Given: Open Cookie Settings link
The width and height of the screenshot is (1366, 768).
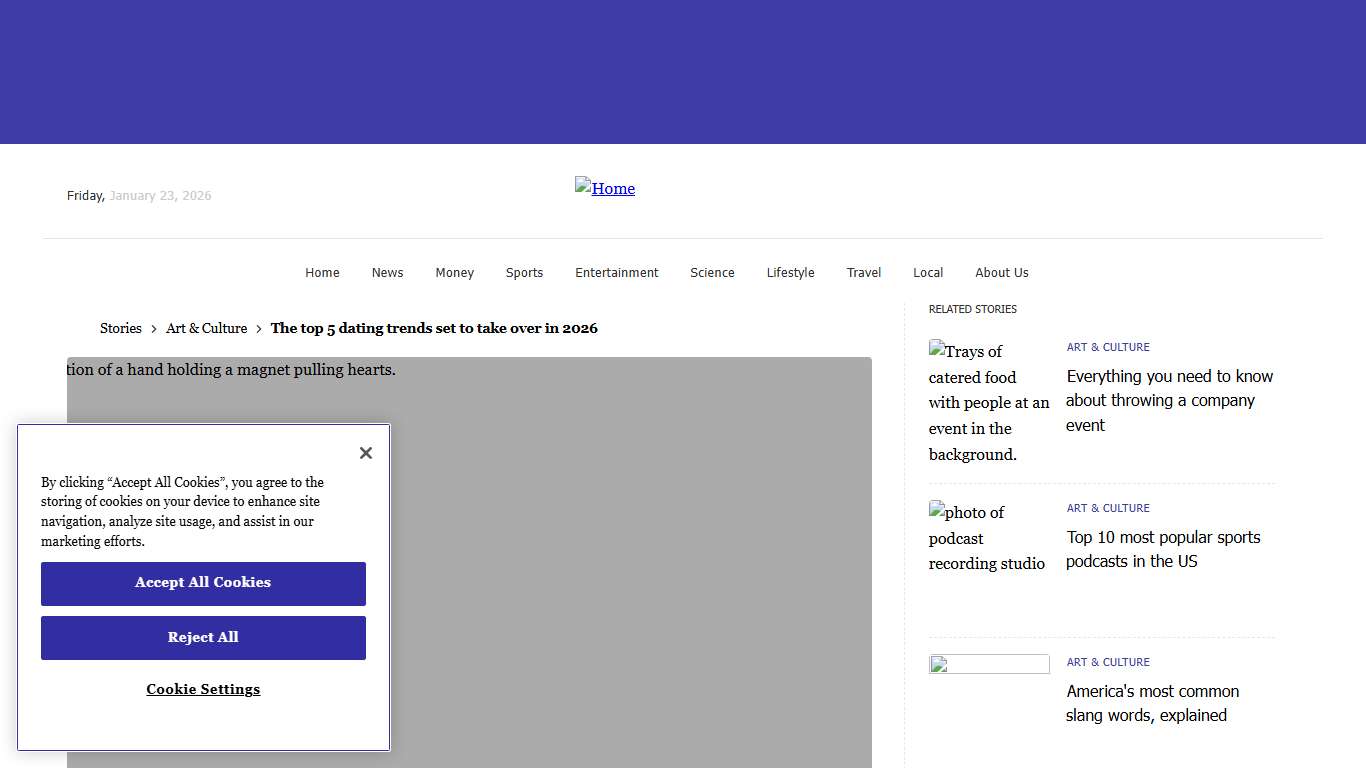Looking at the screenshot, I should click(203, 689).
